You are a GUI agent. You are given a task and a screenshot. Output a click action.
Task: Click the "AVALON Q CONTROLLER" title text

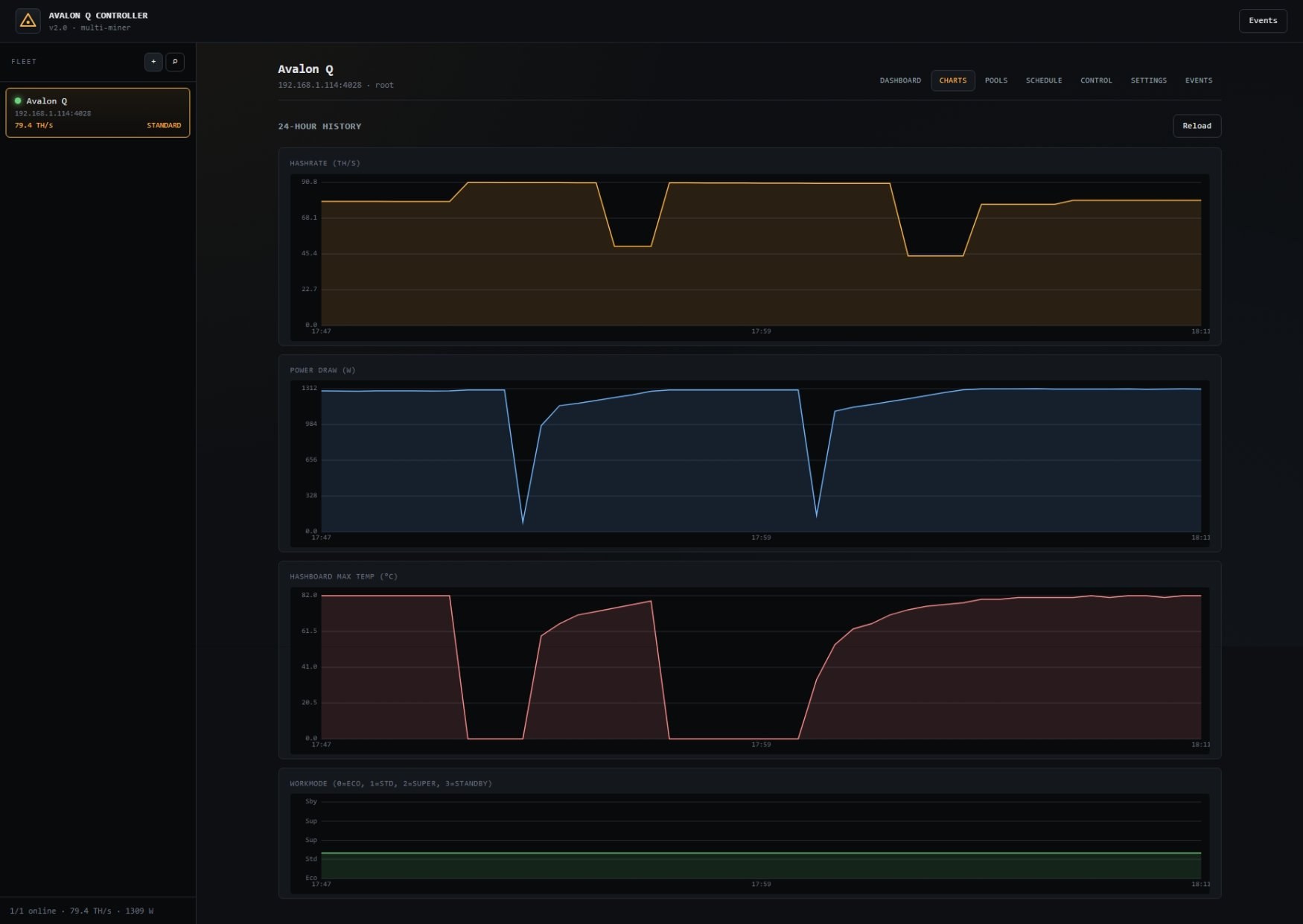[x=98, y=16]
